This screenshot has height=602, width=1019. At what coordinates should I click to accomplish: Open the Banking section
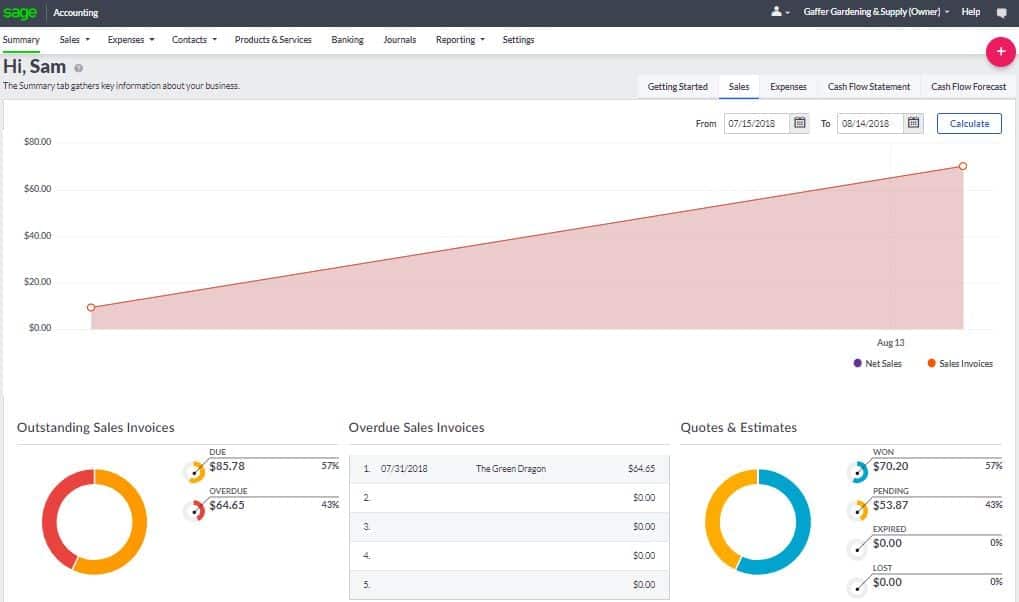point(347,40)
